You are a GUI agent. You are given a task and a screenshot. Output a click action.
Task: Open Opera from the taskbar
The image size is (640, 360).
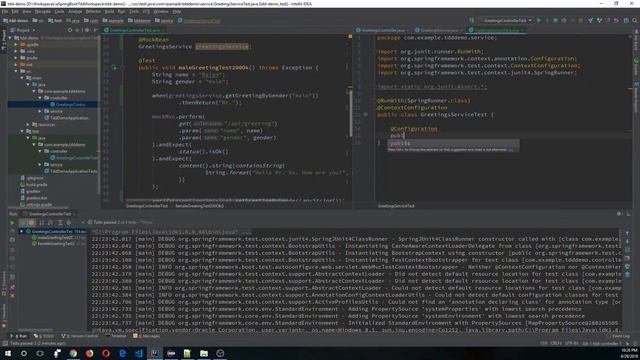[106, 353]
